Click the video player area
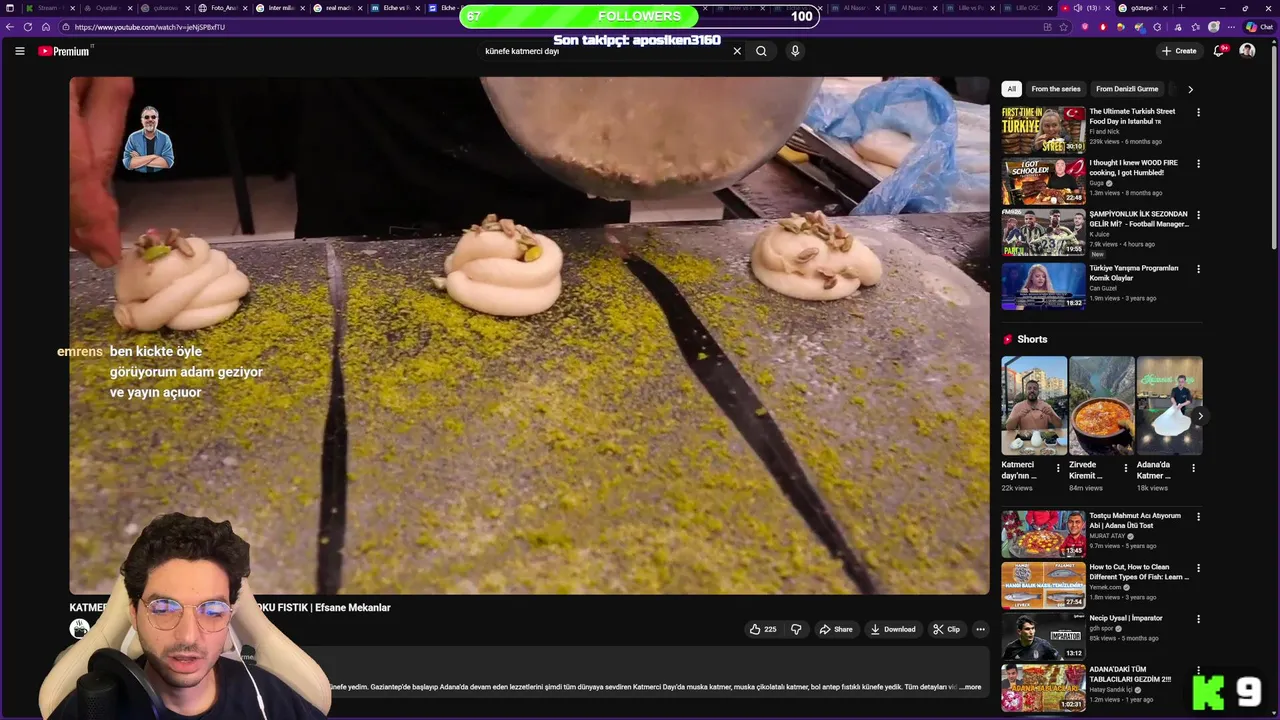This screenshot has width=1280, height=720. tap(529, 335)
